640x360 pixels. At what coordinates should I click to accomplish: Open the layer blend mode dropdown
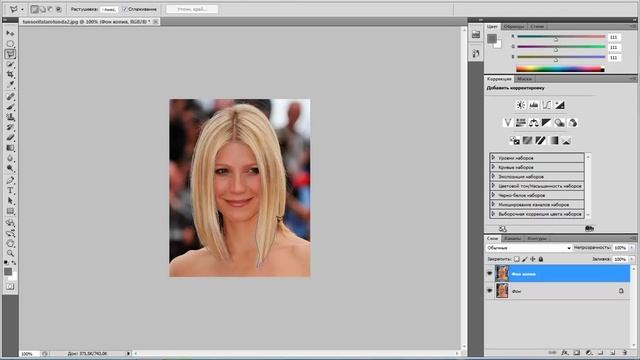pos(529,248)
